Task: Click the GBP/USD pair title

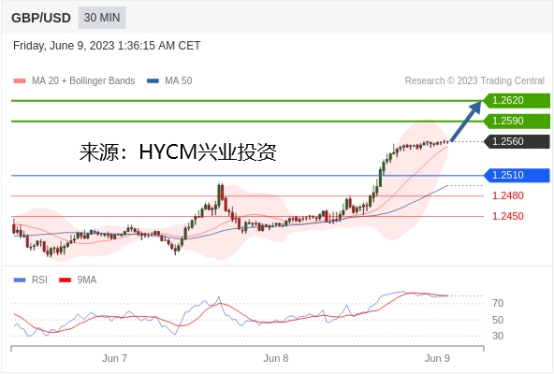Action: tap(41, 18)
